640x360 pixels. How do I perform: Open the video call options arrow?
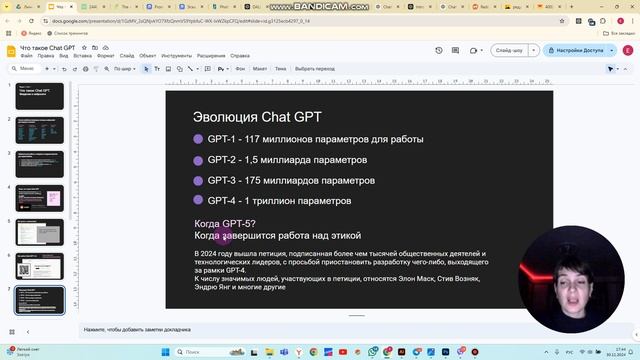pos(482,50)
